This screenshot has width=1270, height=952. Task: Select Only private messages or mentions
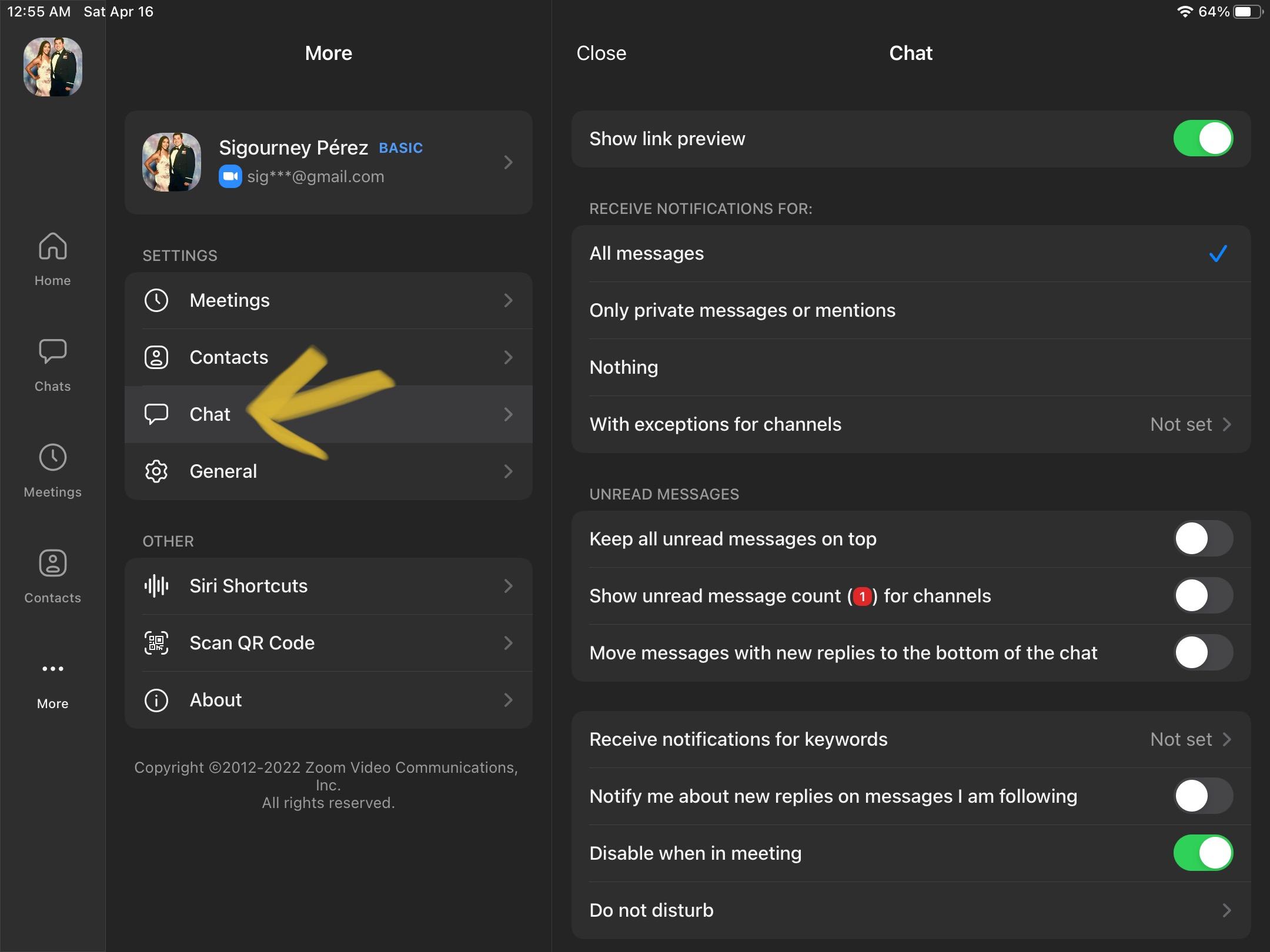[x=742, y=310]
